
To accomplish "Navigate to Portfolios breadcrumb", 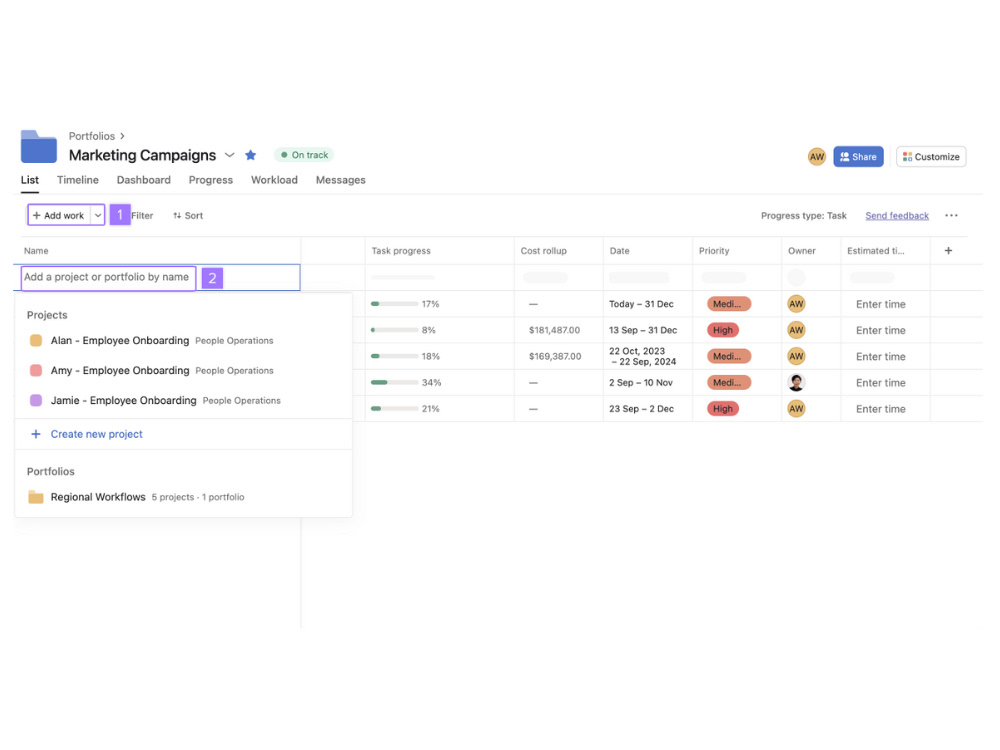I will (x=92, y=136).
